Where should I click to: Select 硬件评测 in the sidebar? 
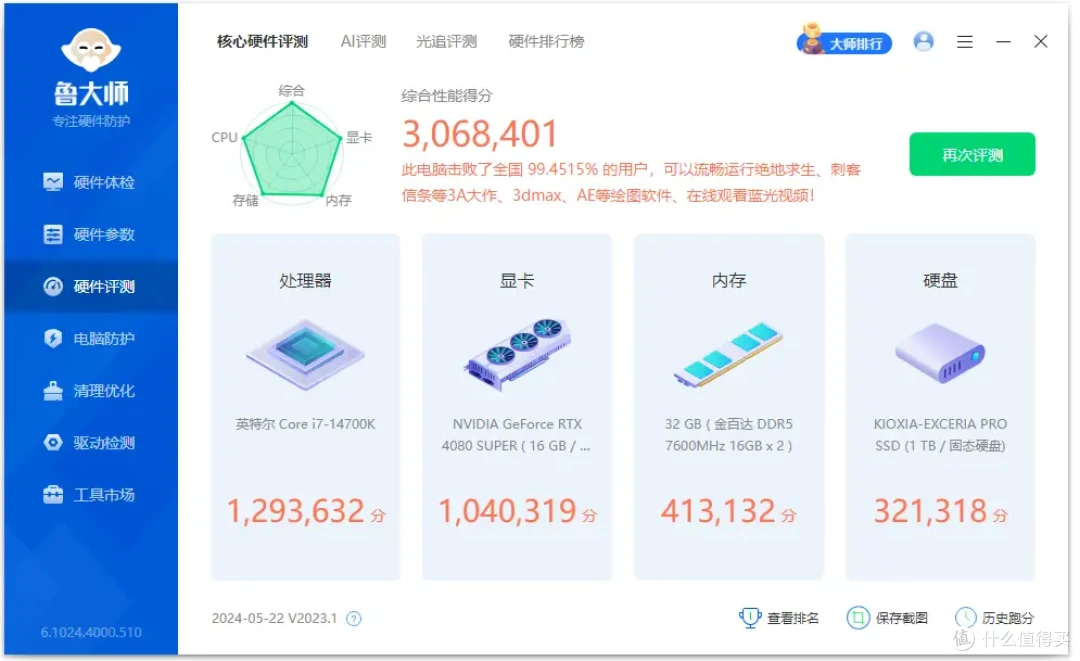[90, 286]
